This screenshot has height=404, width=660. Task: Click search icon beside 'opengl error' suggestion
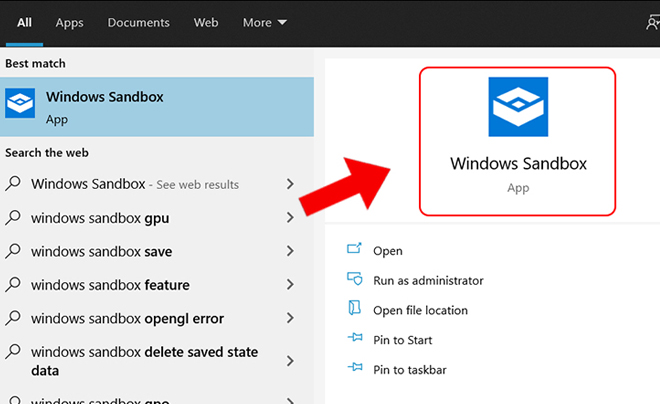13,318
